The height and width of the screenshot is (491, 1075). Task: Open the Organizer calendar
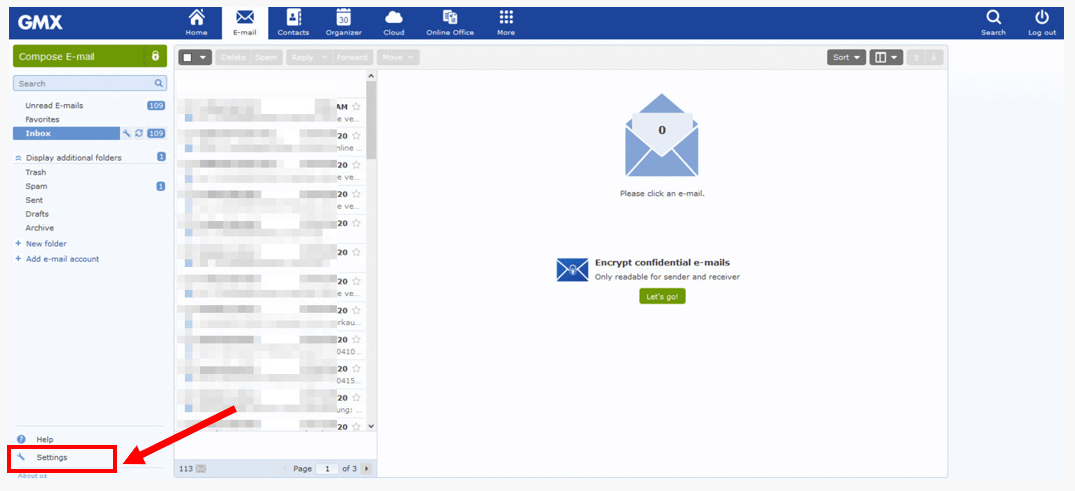coord(343,23)
